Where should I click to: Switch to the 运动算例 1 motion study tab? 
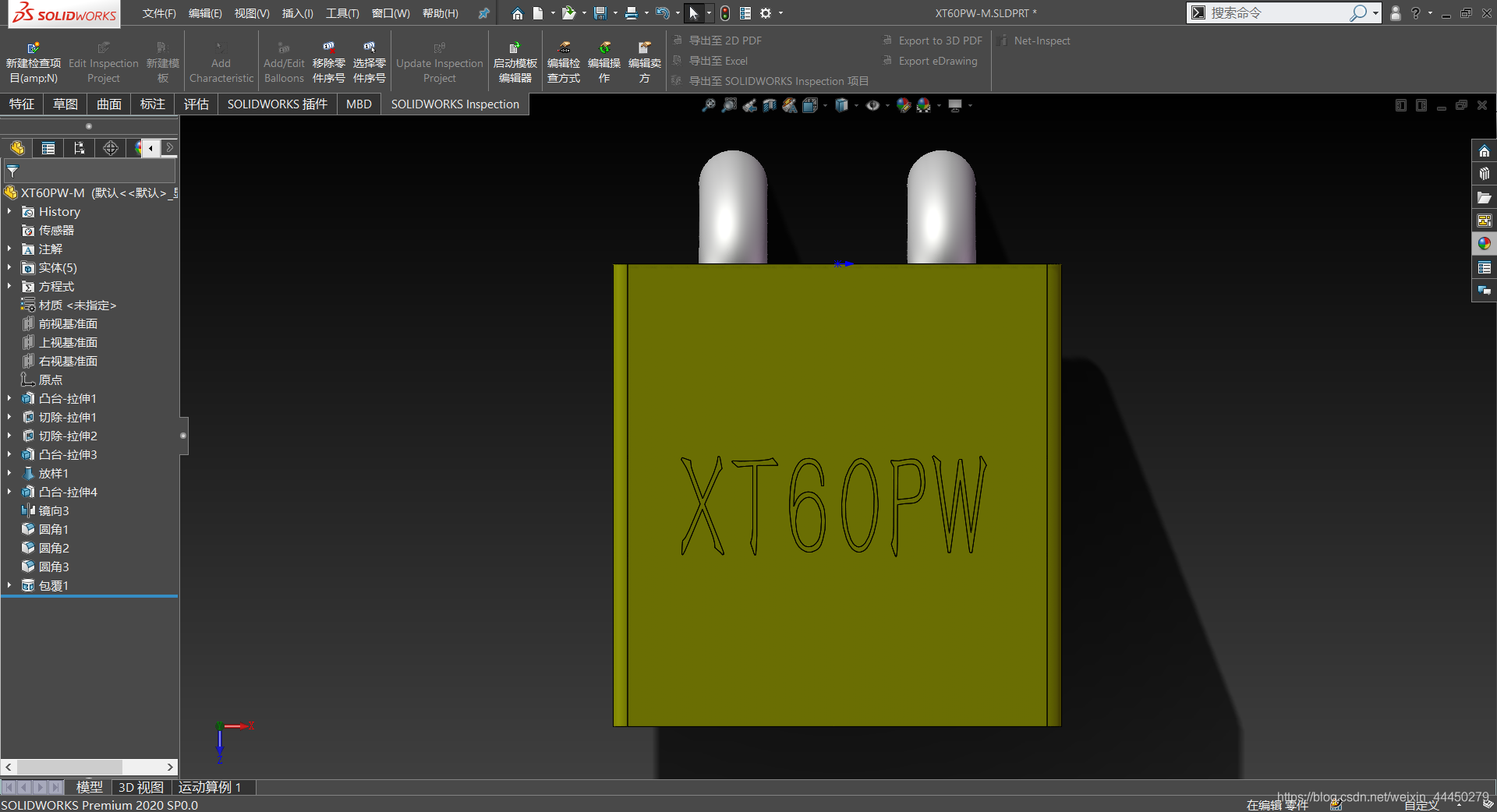click(210, 787)
